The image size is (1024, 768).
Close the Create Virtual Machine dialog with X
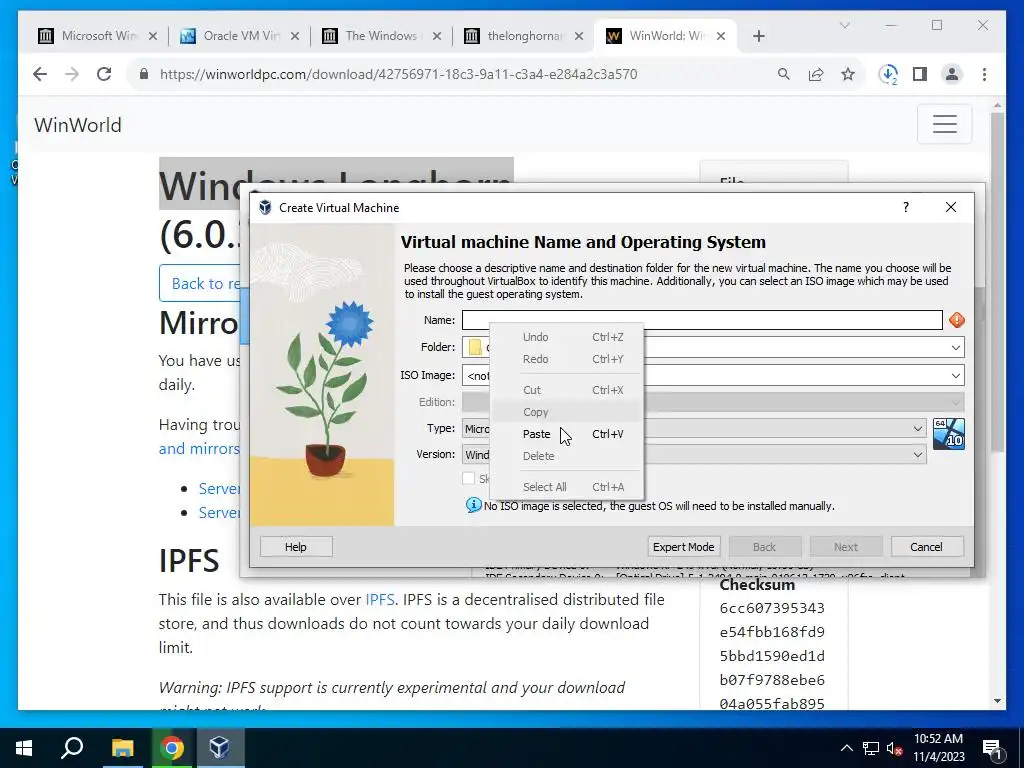[951, 207]
